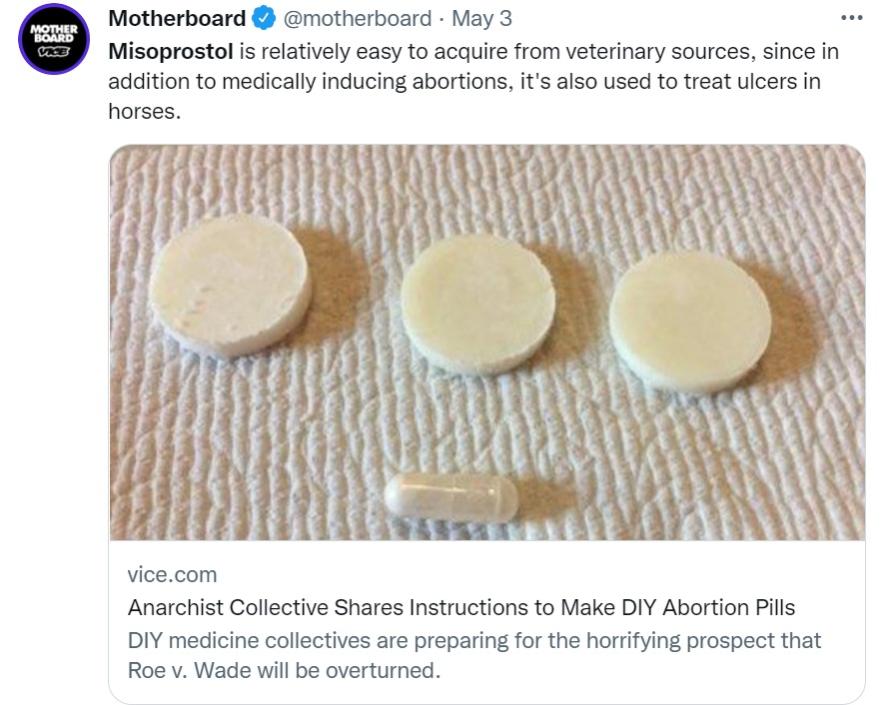
Task: Click the bold word Misoprostol
Action: click(x=170, y=51)
